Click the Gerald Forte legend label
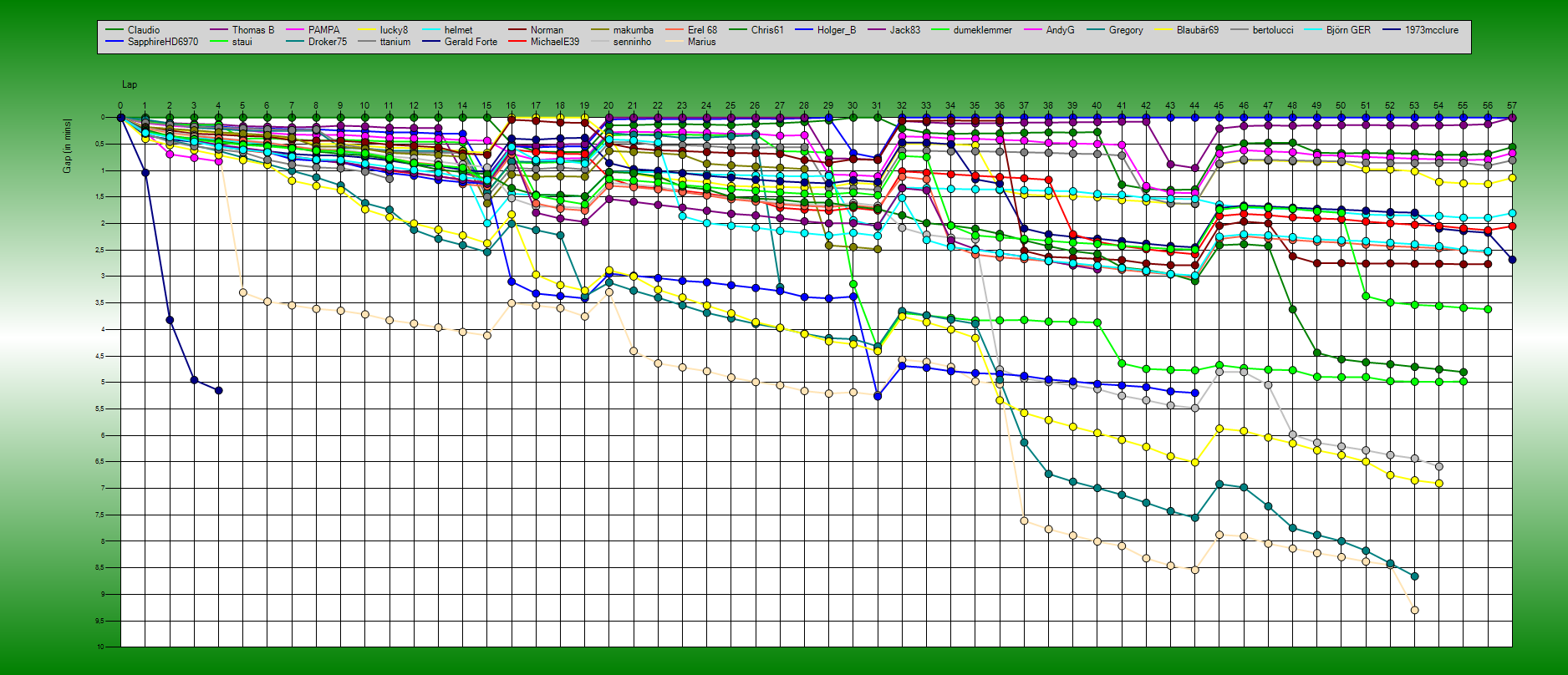1568x675 pixels. tap(471, 42)
